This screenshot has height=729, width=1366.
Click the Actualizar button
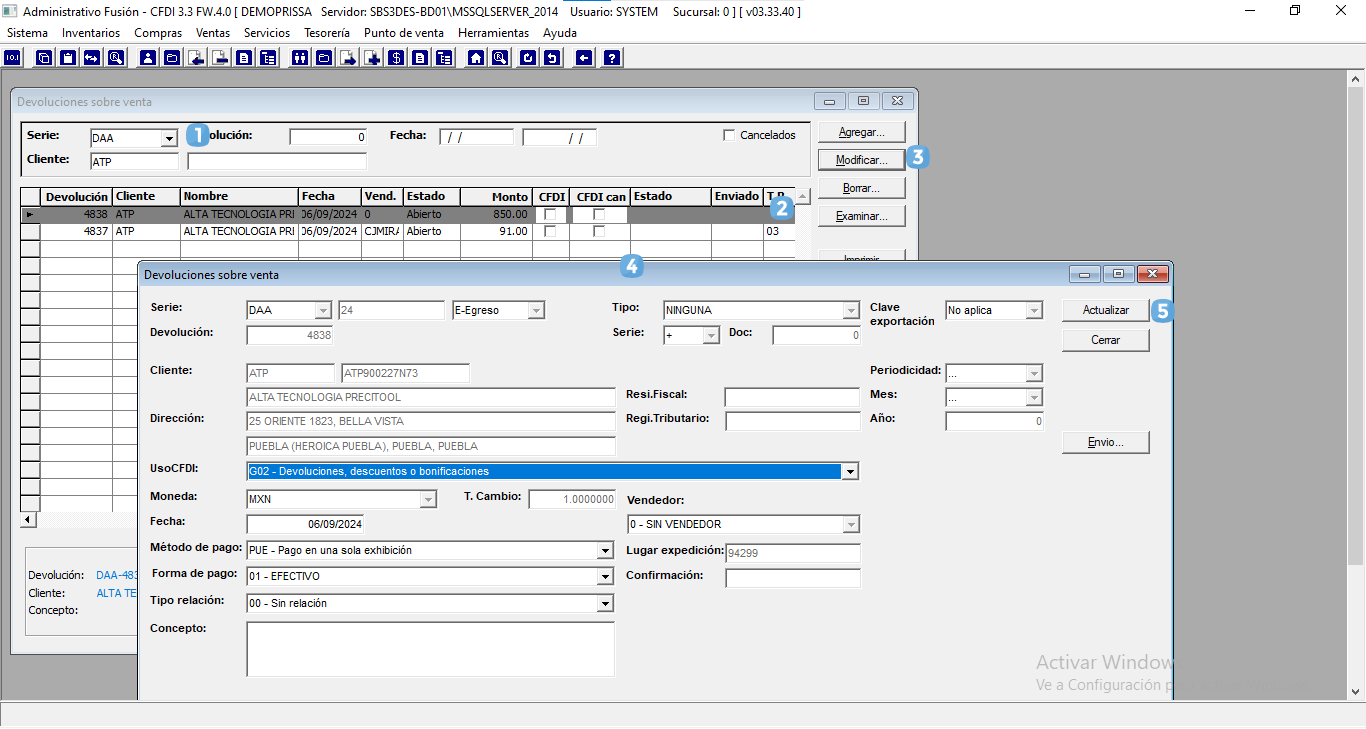1106,310
